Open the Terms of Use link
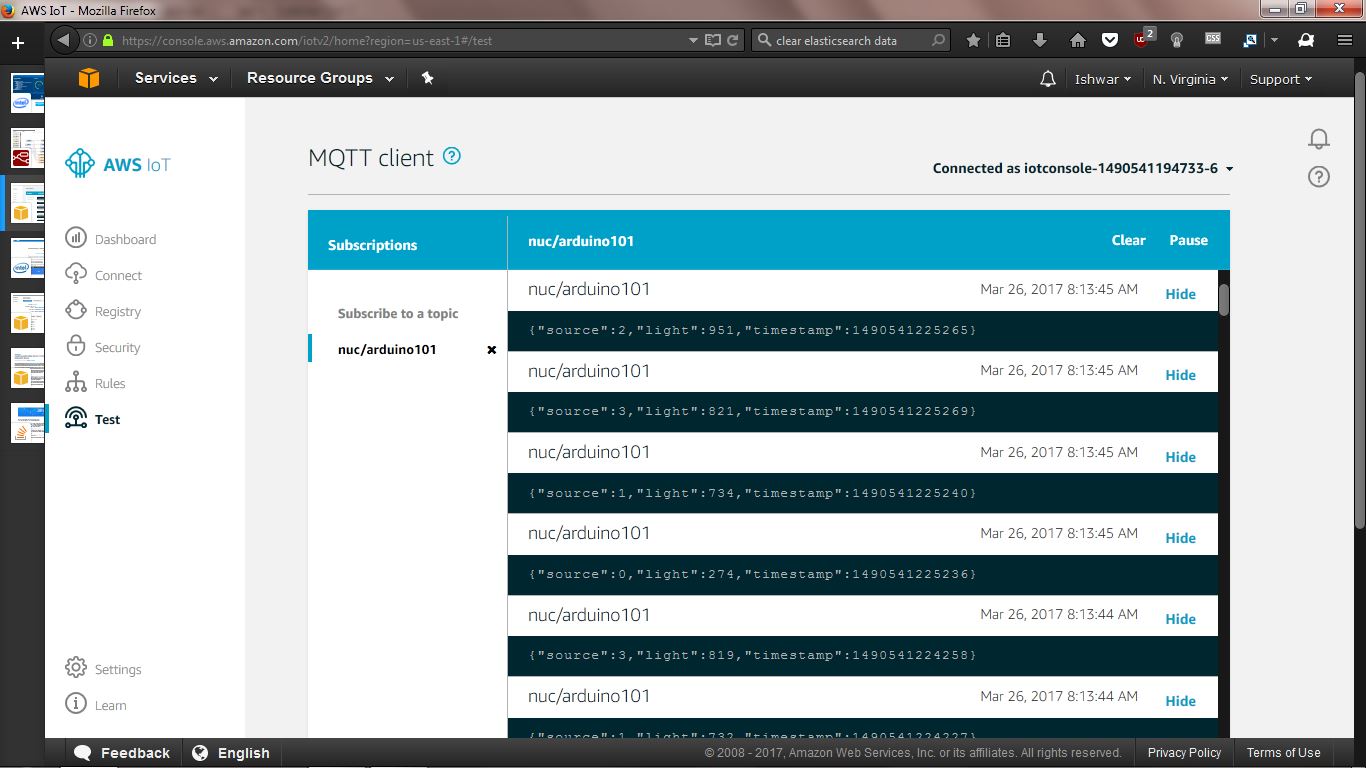 coord(1283,753)
